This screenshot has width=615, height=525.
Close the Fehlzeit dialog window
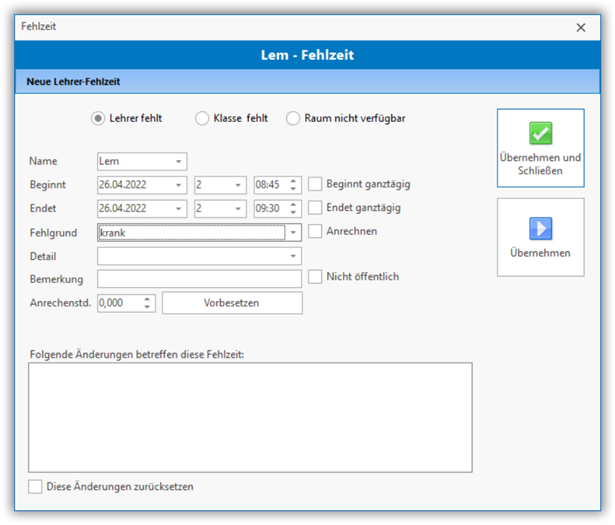point(581,27)
